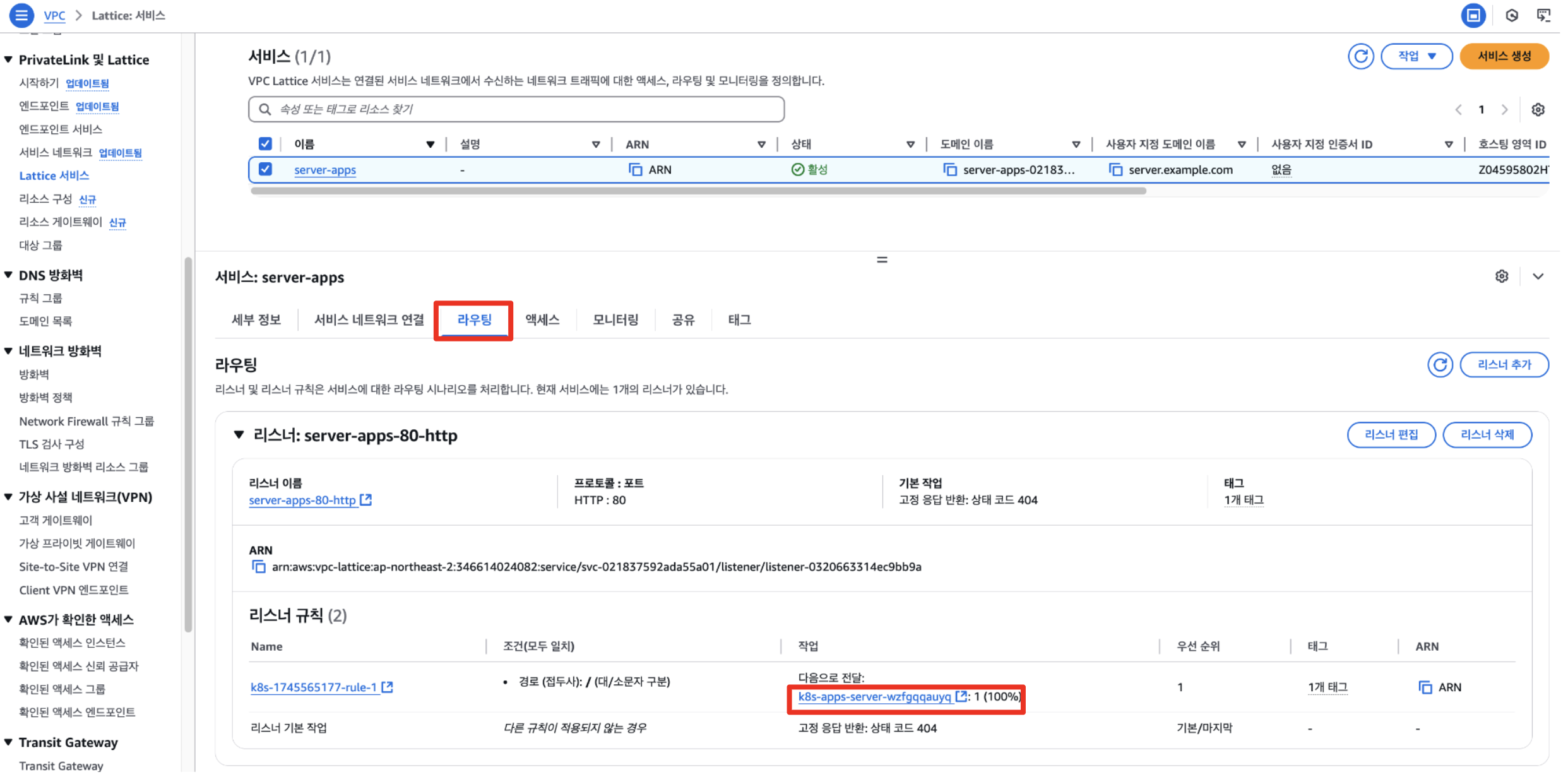Open the 작업 actions dropdown
1568x784 pixels.
click(x=1416, y=56)
